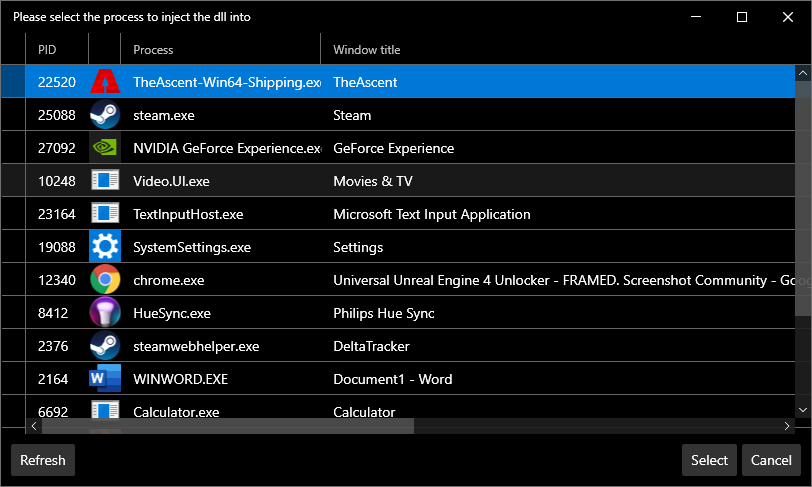Click the SystemSettings gear icon

[x=104, y=247]
